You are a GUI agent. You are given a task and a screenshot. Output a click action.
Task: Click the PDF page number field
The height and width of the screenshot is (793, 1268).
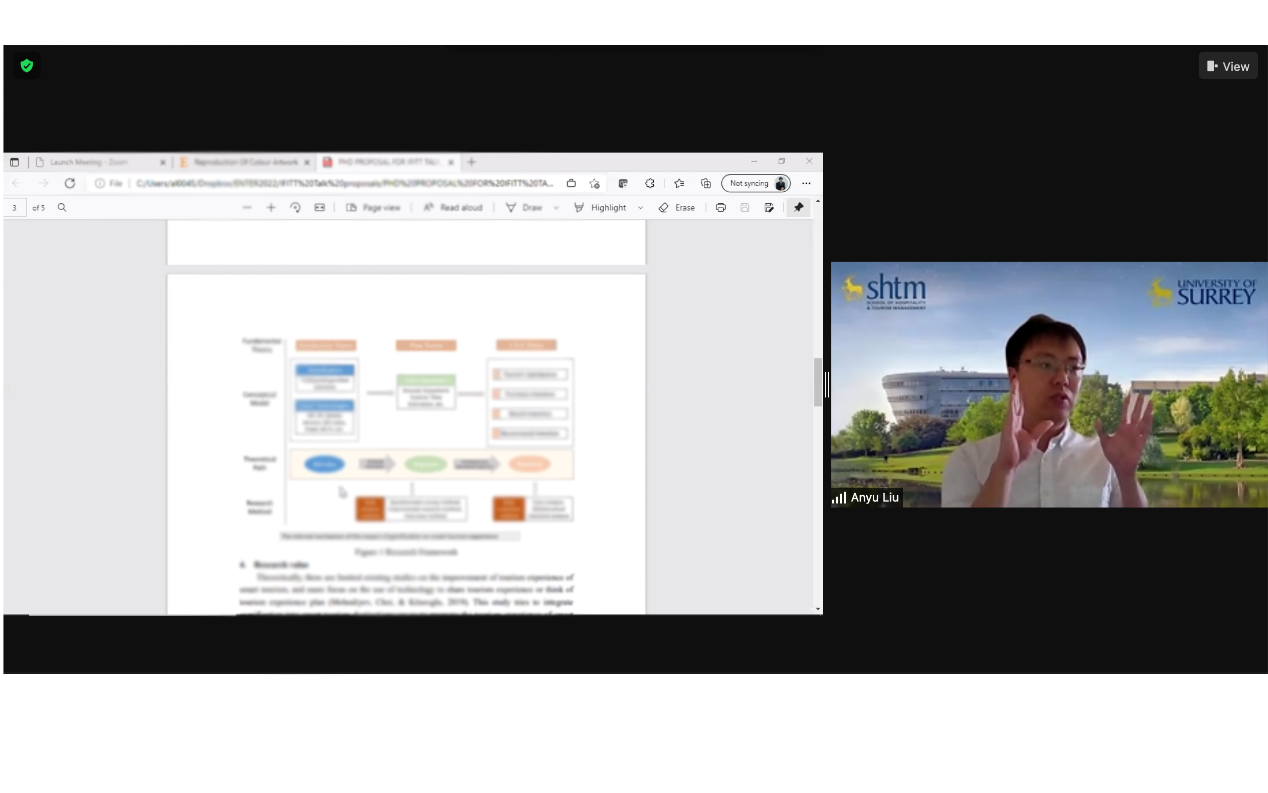click(15, 208)
